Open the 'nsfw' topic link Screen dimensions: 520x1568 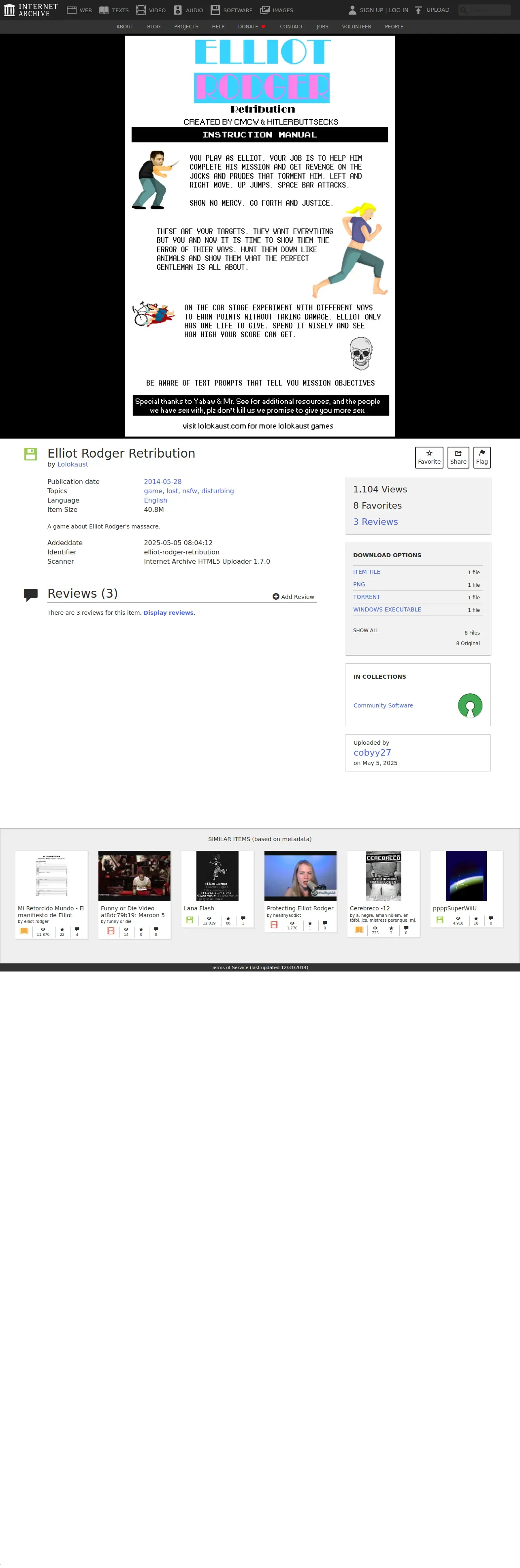tap(190, 491)
